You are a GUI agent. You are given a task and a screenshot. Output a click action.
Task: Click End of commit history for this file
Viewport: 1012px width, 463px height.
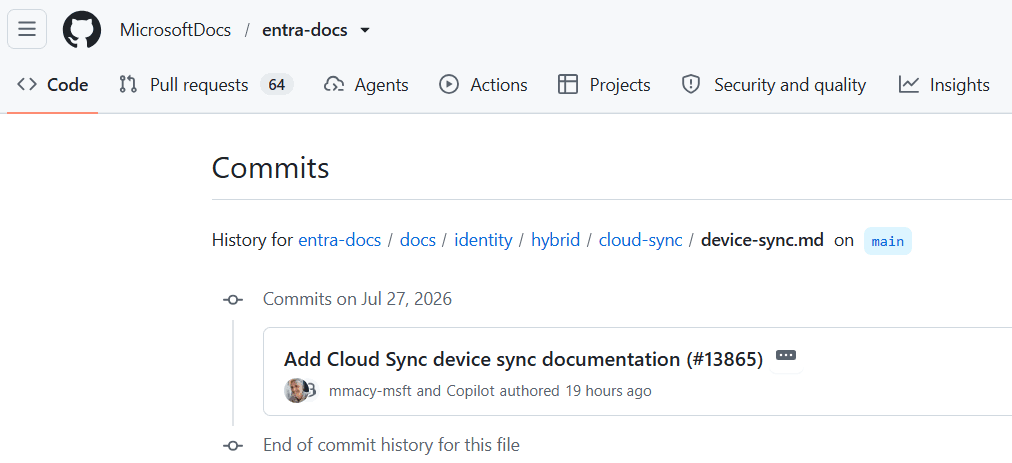coord(391,445)
